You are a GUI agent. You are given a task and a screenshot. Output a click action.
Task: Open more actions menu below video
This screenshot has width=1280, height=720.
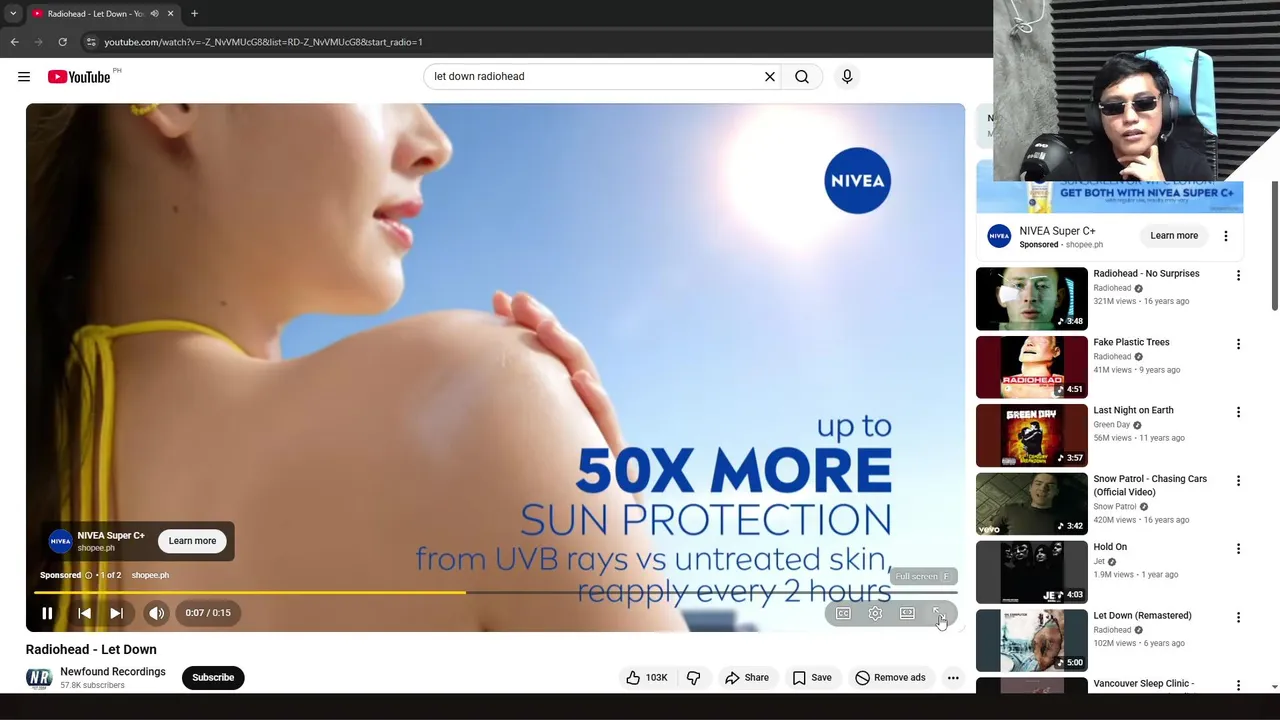(953, 677)
